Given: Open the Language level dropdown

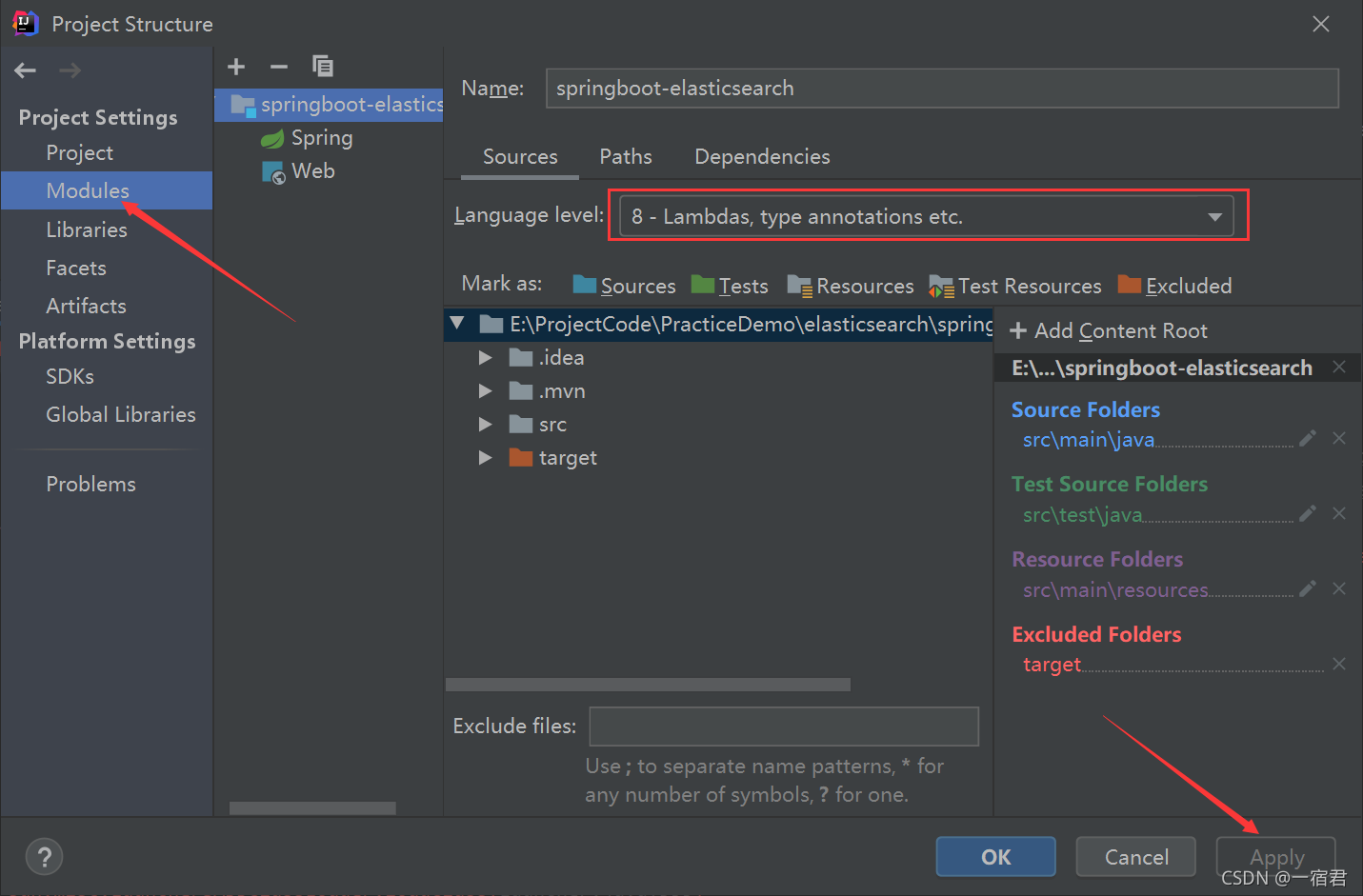Looking at the screenshot, I should [x=927, y=216].
